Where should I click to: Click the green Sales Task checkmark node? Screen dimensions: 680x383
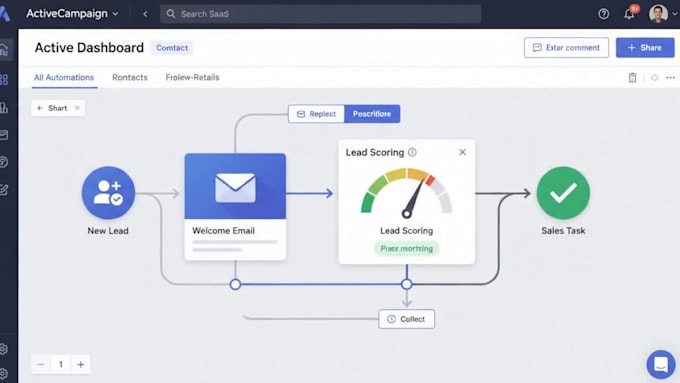563,193
